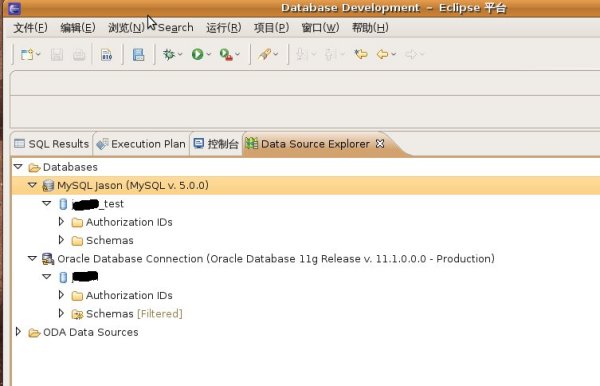600x386 pixels.
Task: Click the SQL Results tab table icon
Action: [x=19, y=143]
